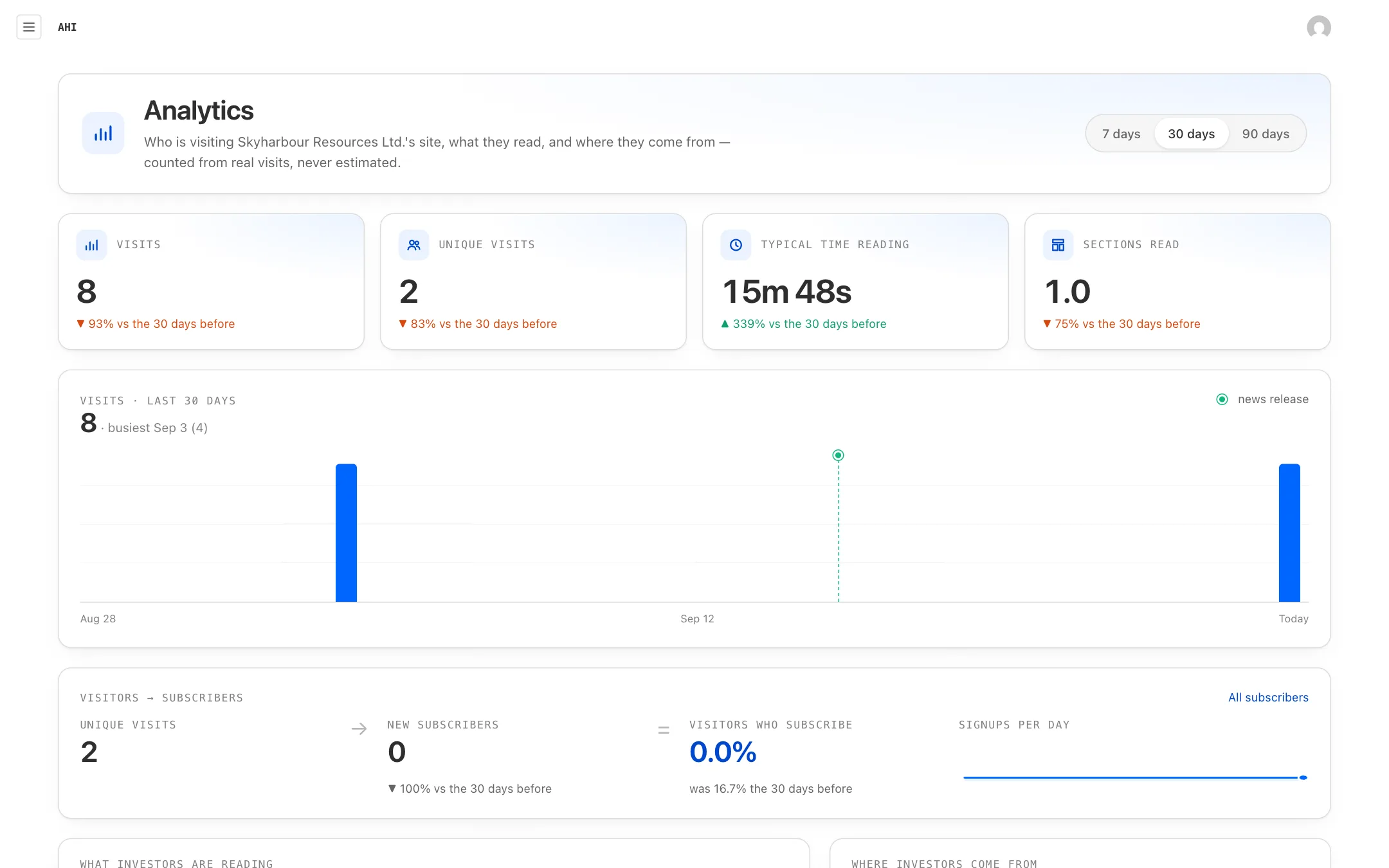Click the Sections Read value 1.0
1389x868 pixels.
tap(1067, 291)
